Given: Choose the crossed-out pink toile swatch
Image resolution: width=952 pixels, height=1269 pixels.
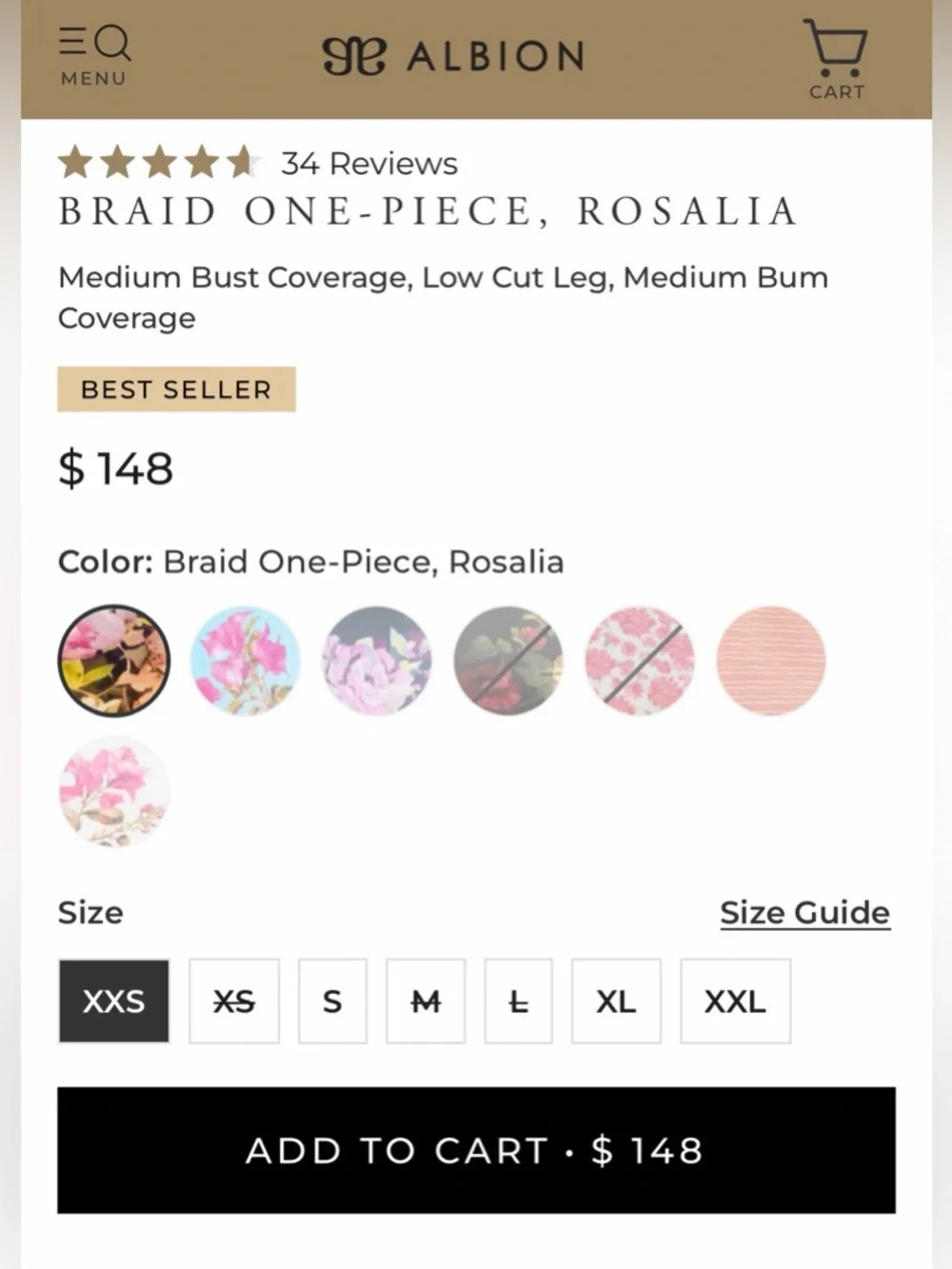Looking at the screenshot, I should [640, 661].
